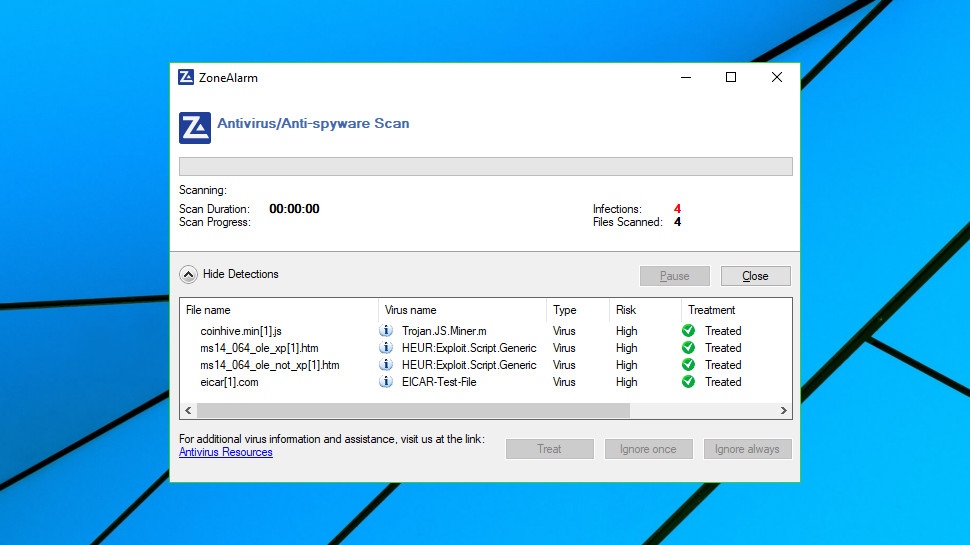Click the Ignore always button

click(x=747, y=449)
